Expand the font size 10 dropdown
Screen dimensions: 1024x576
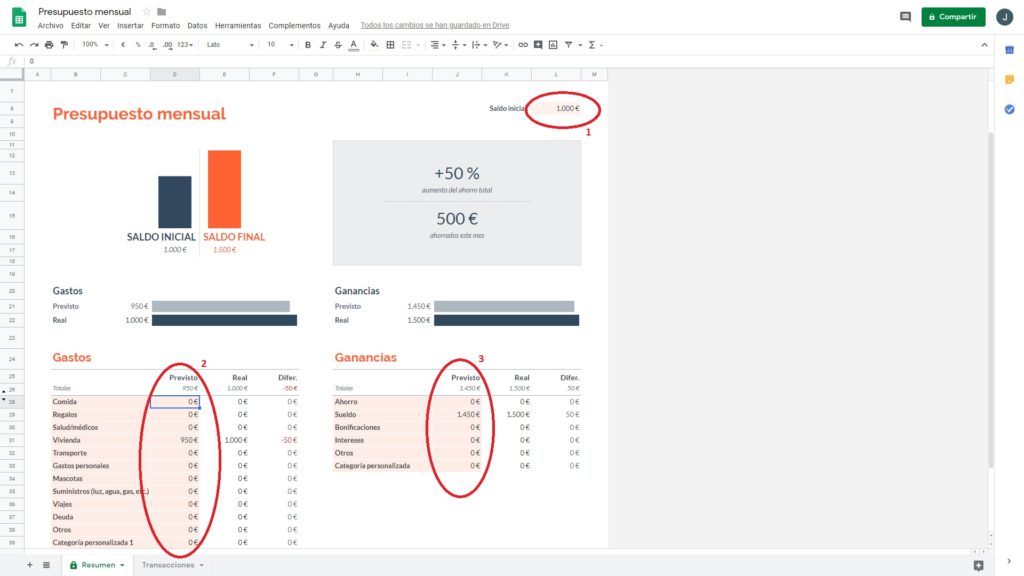click(280, 45)
